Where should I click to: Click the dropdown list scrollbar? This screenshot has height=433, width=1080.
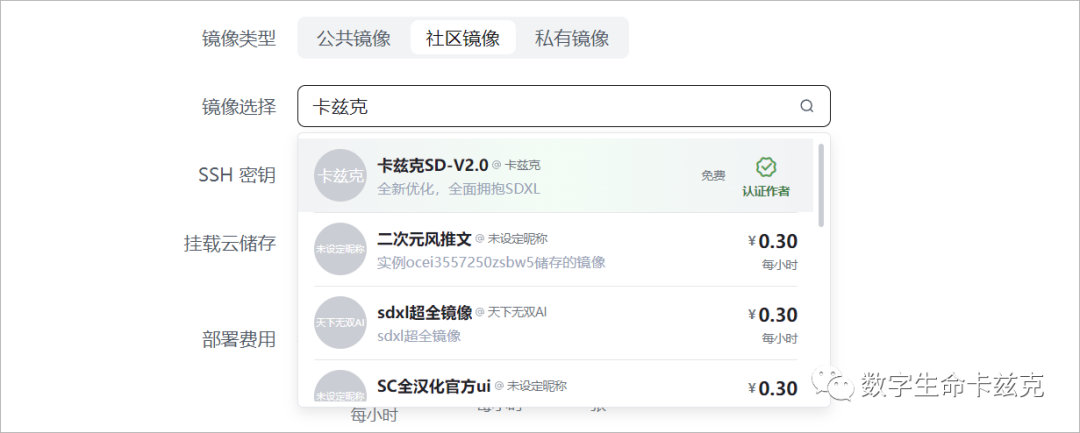pos(820,184)
